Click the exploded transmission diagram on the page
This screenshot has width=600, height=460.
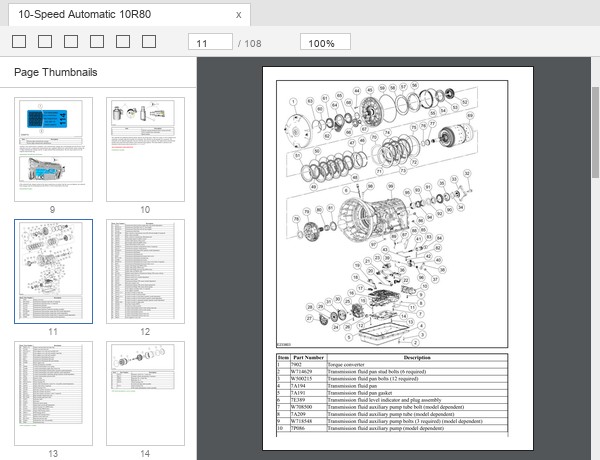point(392,214)
